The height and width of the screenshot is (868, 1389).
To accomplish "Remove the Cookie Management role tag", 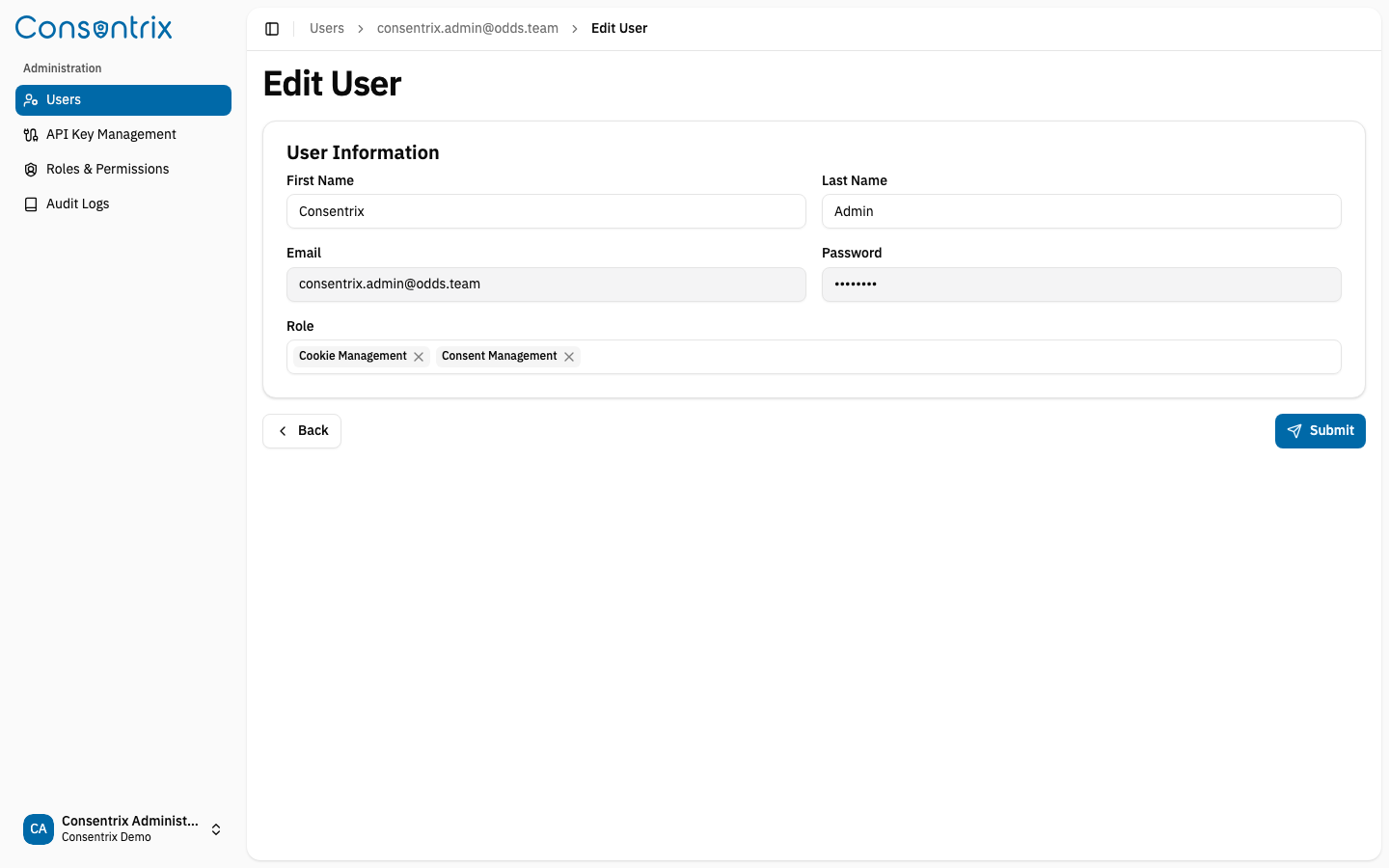I will 419,357.
